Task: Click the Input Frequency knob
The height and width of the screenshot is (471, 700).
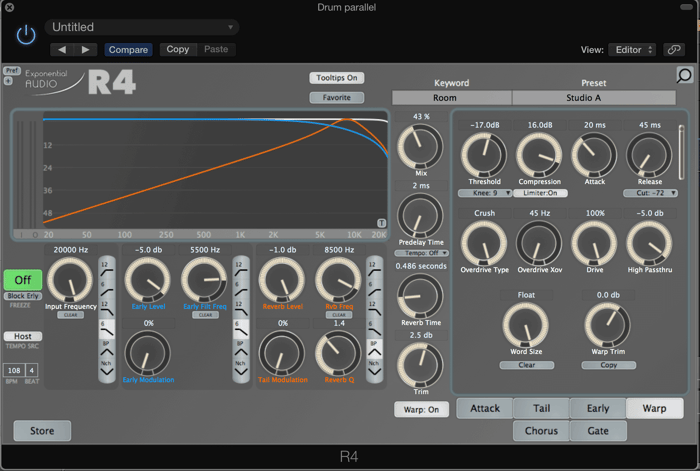Action: click(70, 280)
